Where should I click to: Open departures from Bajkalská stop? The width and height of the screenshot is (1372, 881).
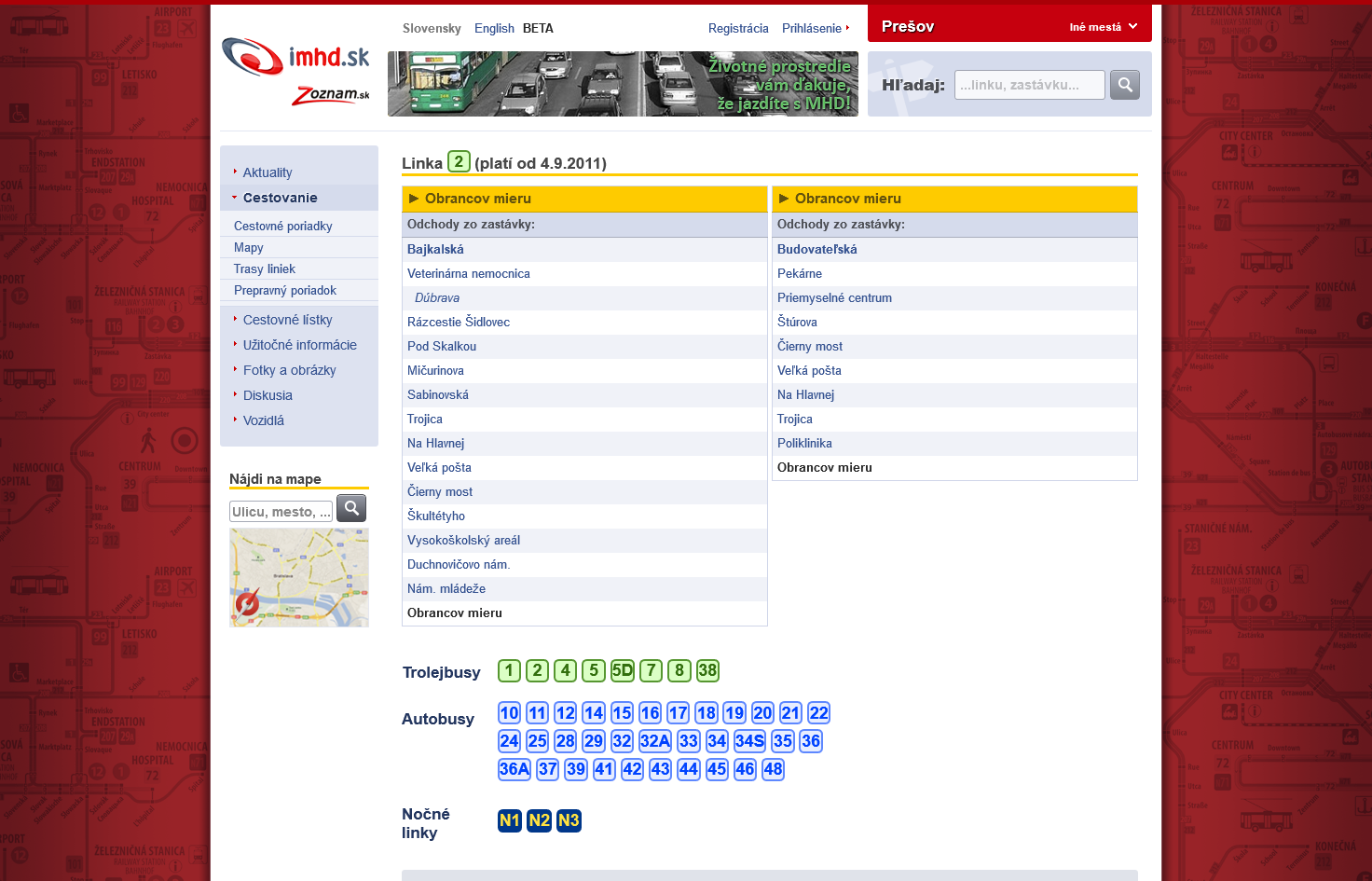tap(435, 250)
